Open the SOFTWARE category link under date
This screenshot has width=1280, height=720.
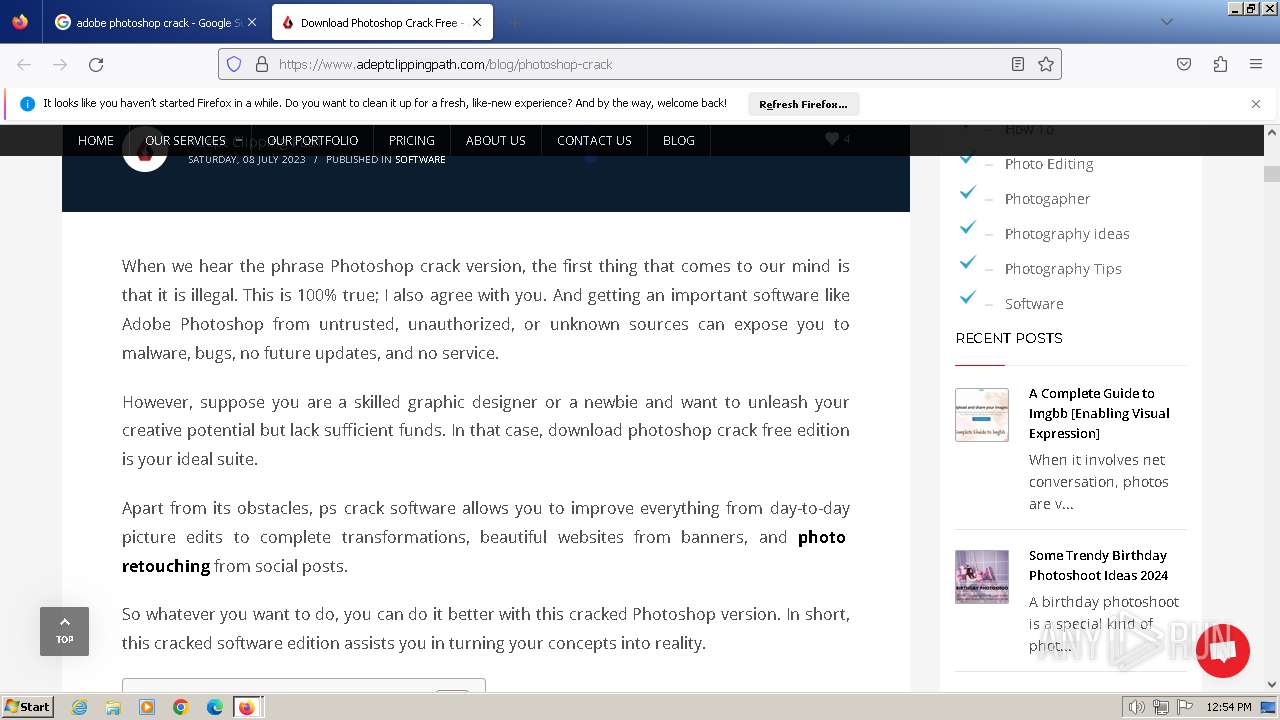420,159
